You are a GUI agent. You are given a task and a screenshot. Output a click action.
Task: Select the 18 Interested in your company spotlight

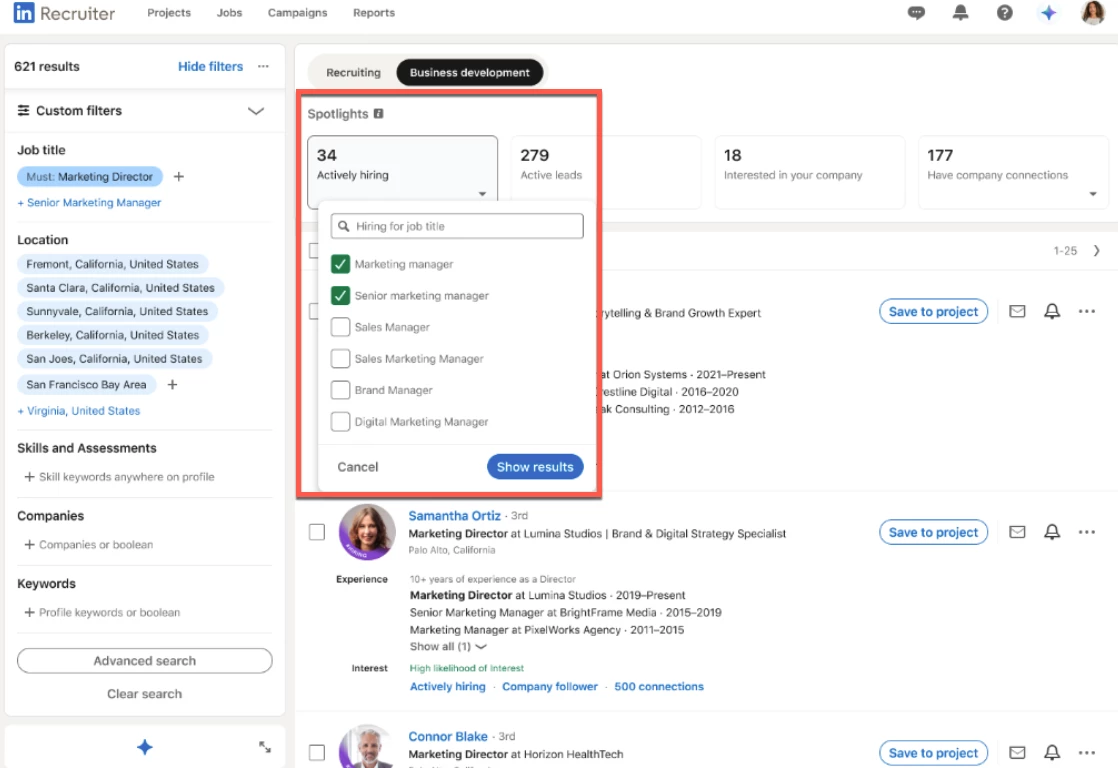tap(809, 171)
